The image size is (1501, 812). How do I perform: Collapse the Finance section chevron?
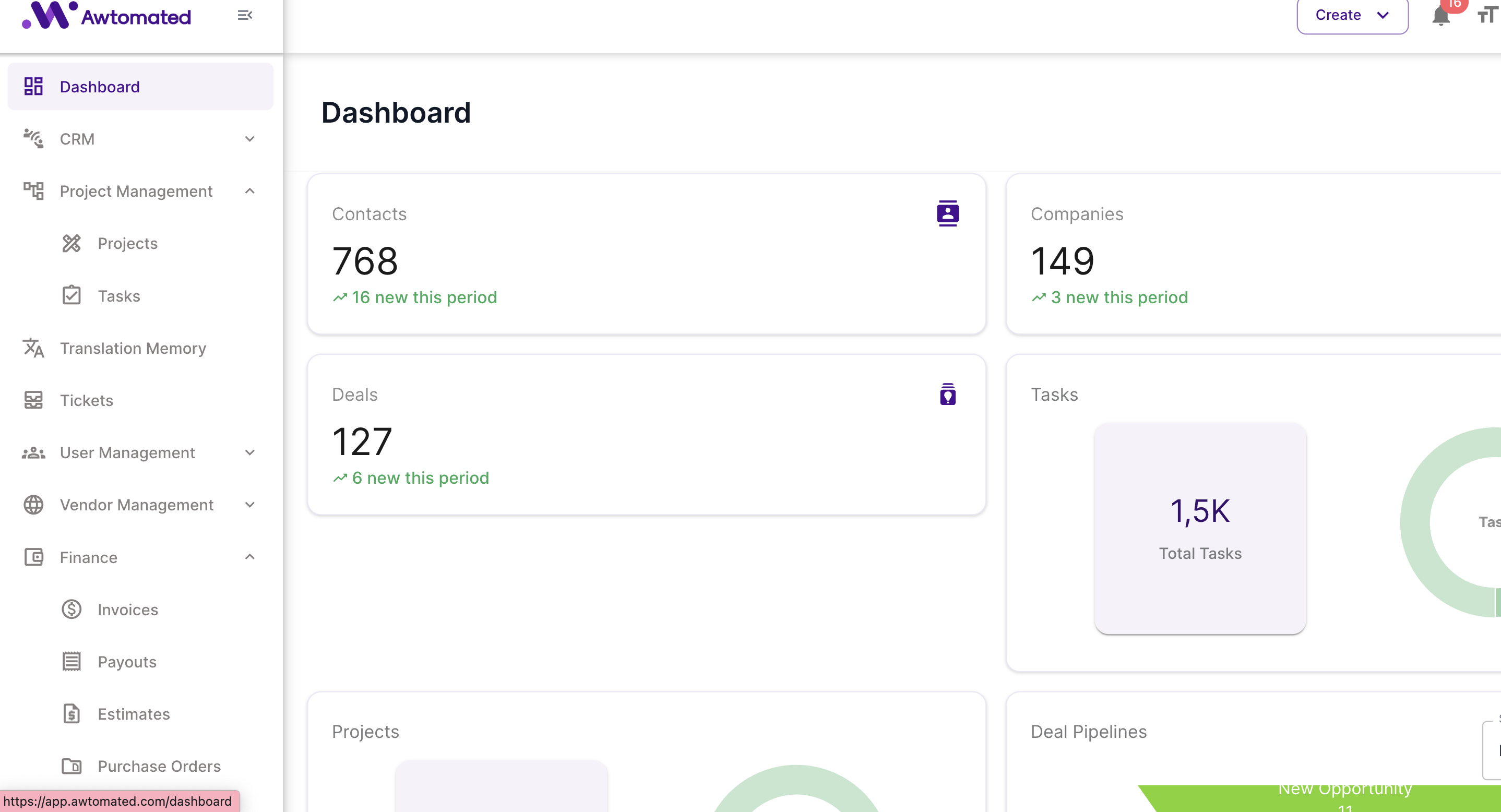point(250,557)
